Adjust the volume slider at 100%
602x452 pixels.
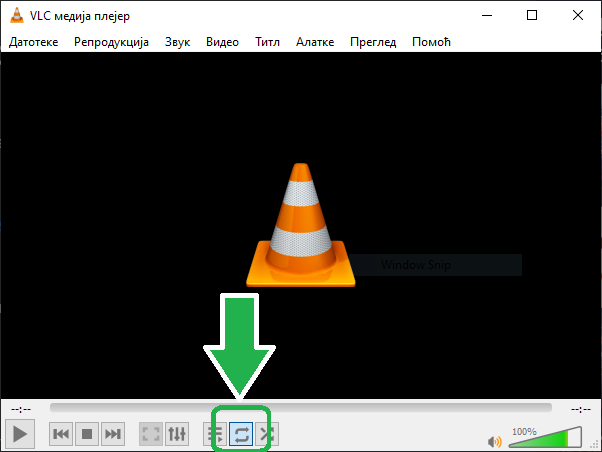click(545, 437)
